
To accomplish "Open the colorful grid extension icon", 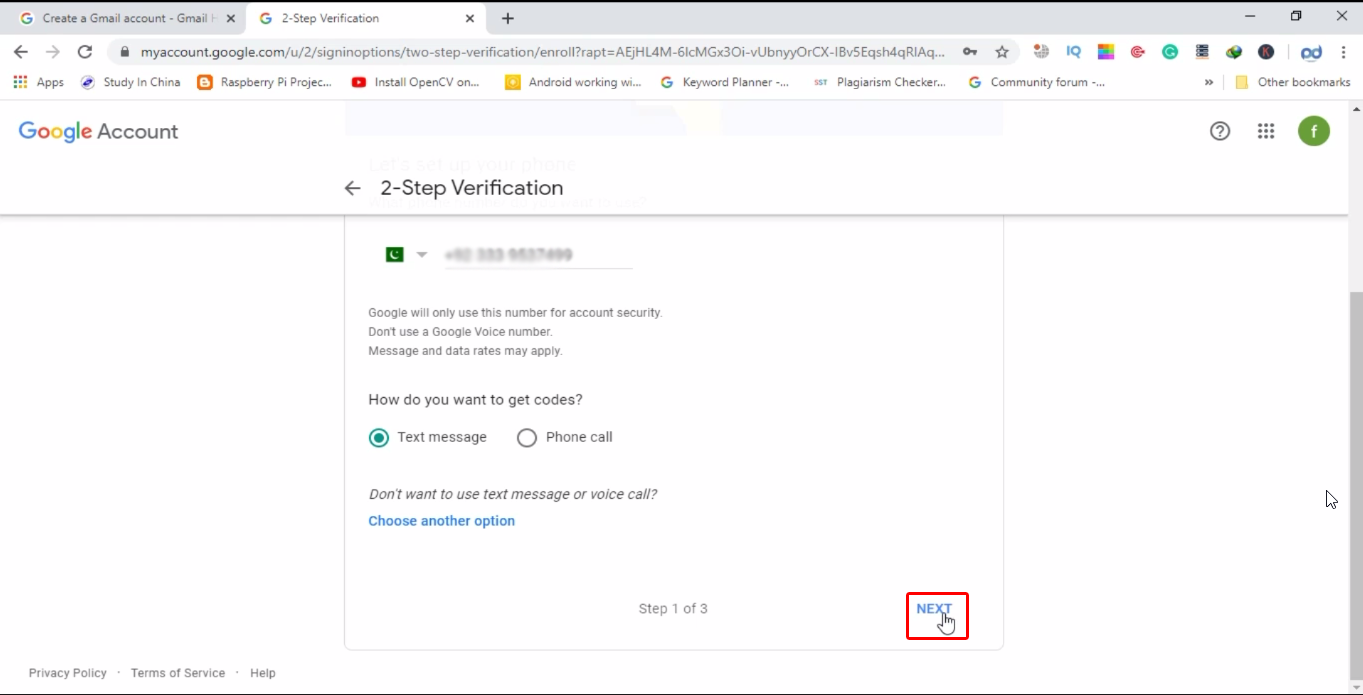I will [1106, 52].
